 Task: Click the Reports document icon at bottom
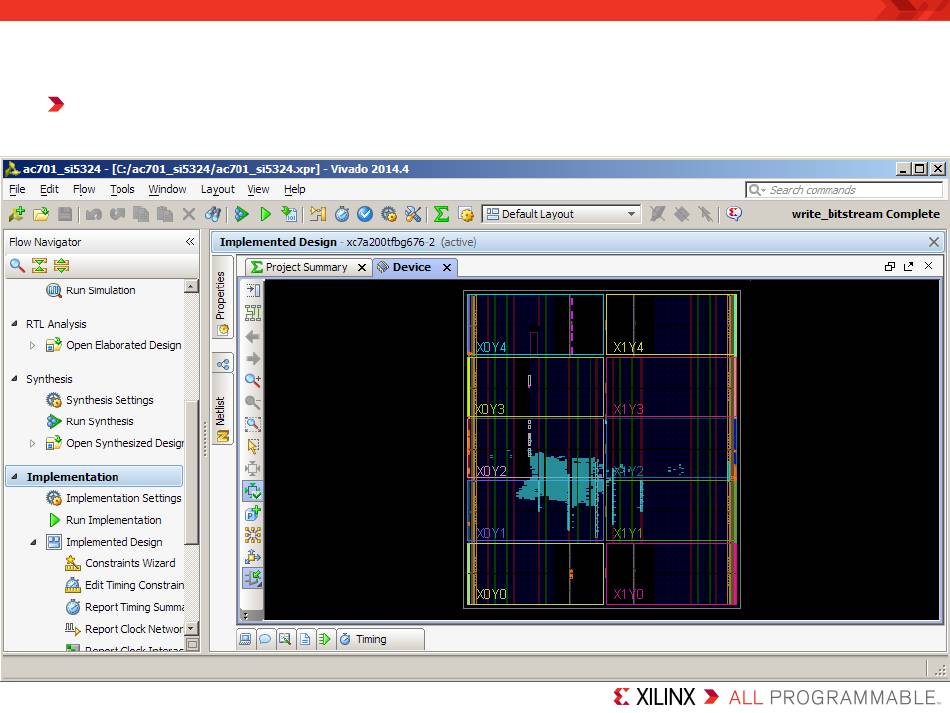point(305,639)
